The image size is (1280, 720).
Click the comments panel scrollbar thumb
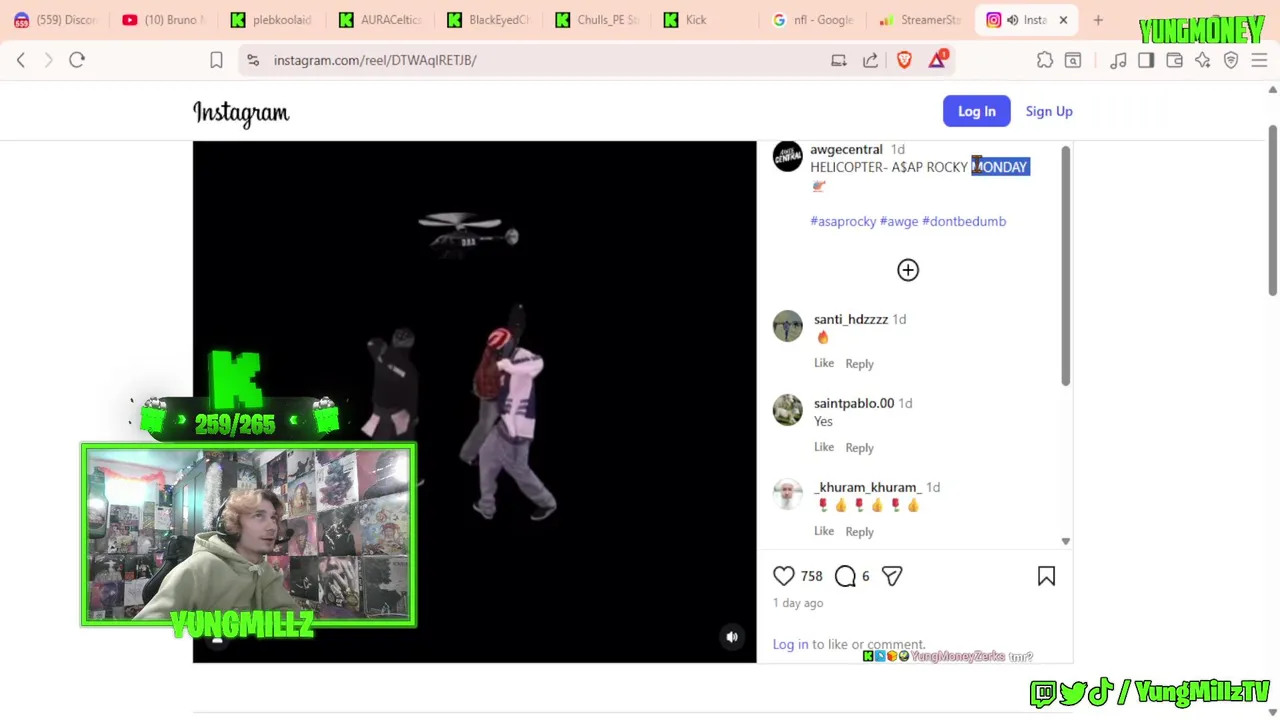[x=1066, y=265]
